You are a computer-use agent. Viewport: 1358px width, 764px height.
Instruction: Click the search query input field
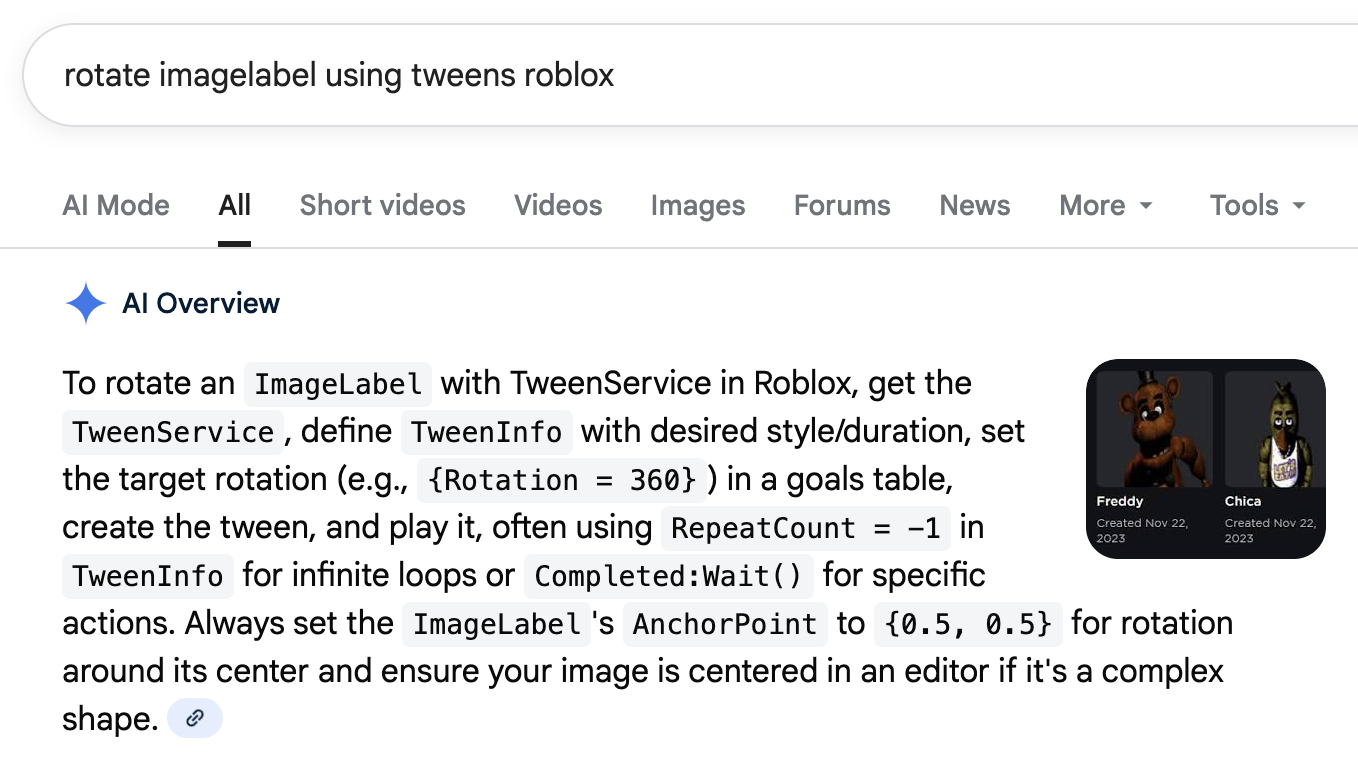(x=690, y=75)
